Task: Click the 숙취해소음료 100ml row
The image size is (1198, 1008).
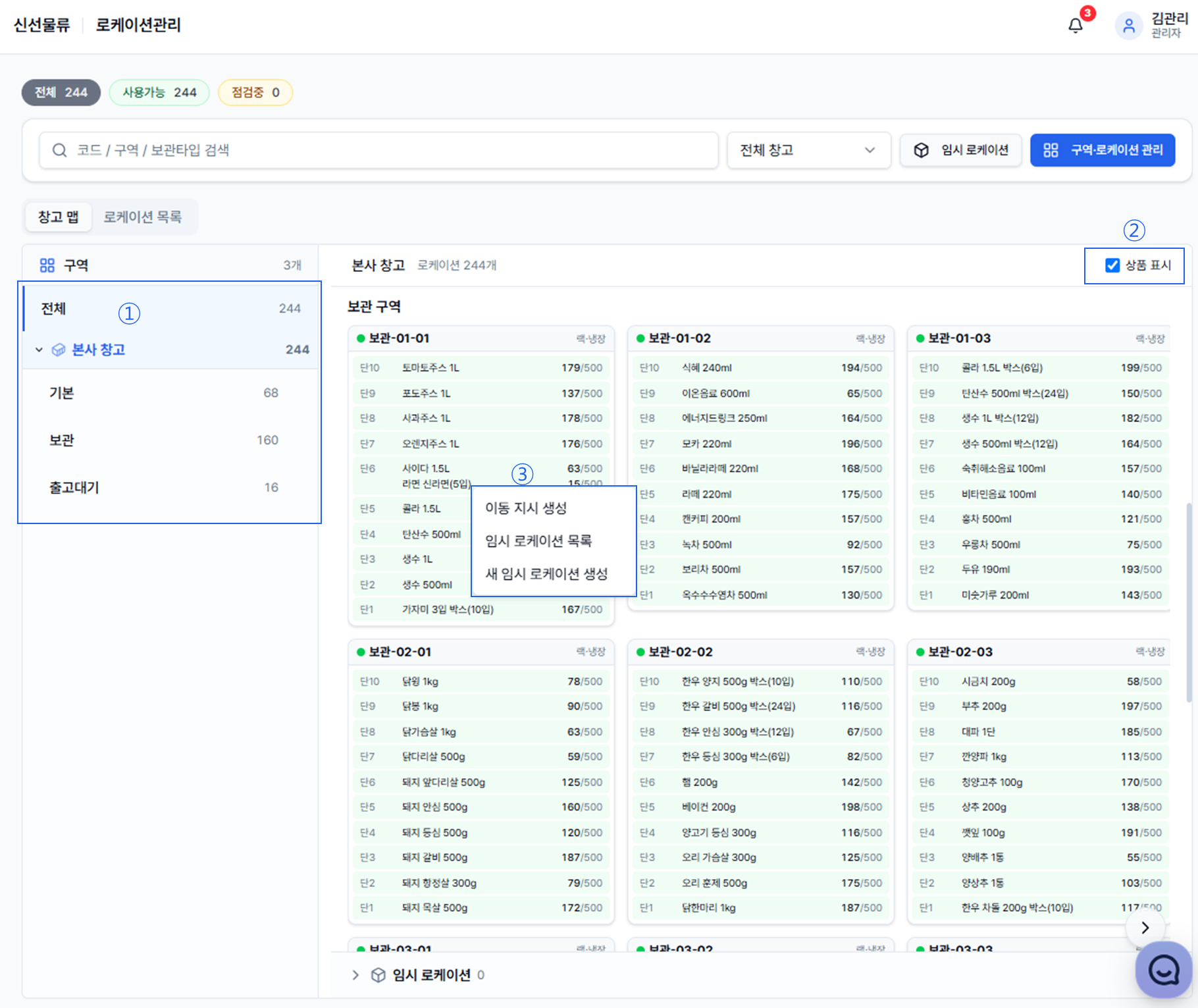Action: [x=1041, y=469]
